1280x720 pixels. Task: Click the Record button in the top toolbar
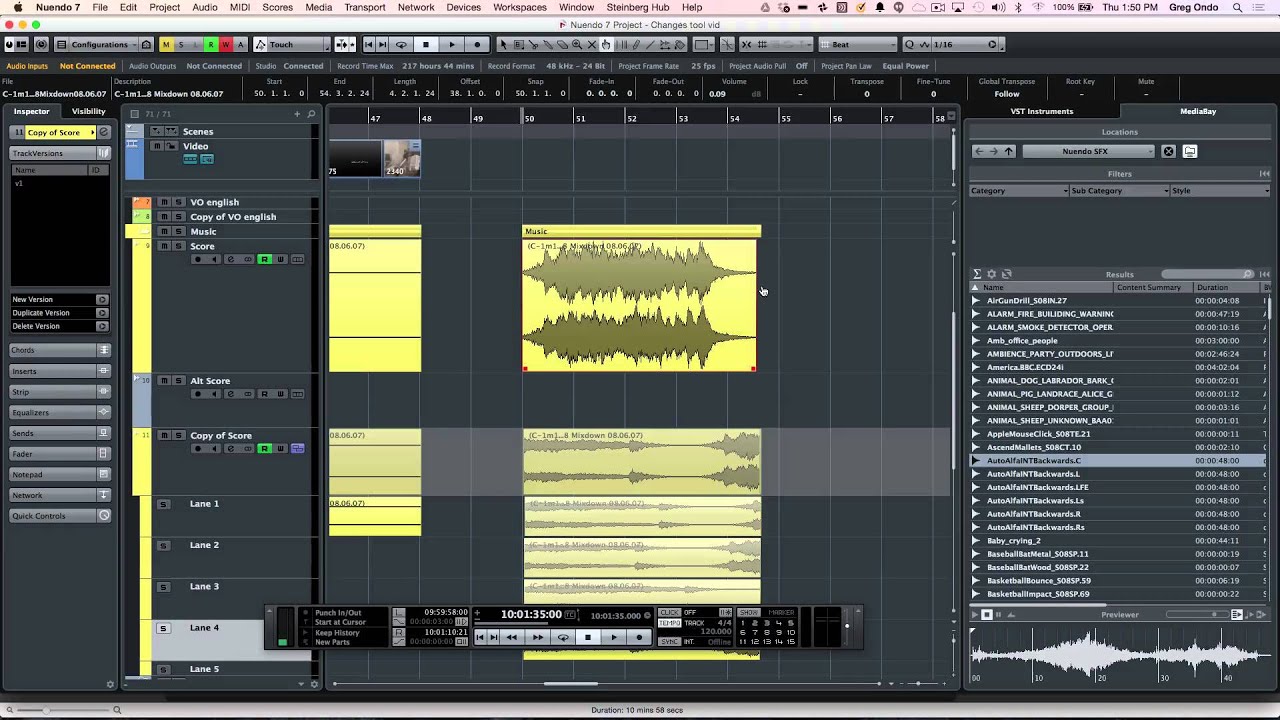477,45
